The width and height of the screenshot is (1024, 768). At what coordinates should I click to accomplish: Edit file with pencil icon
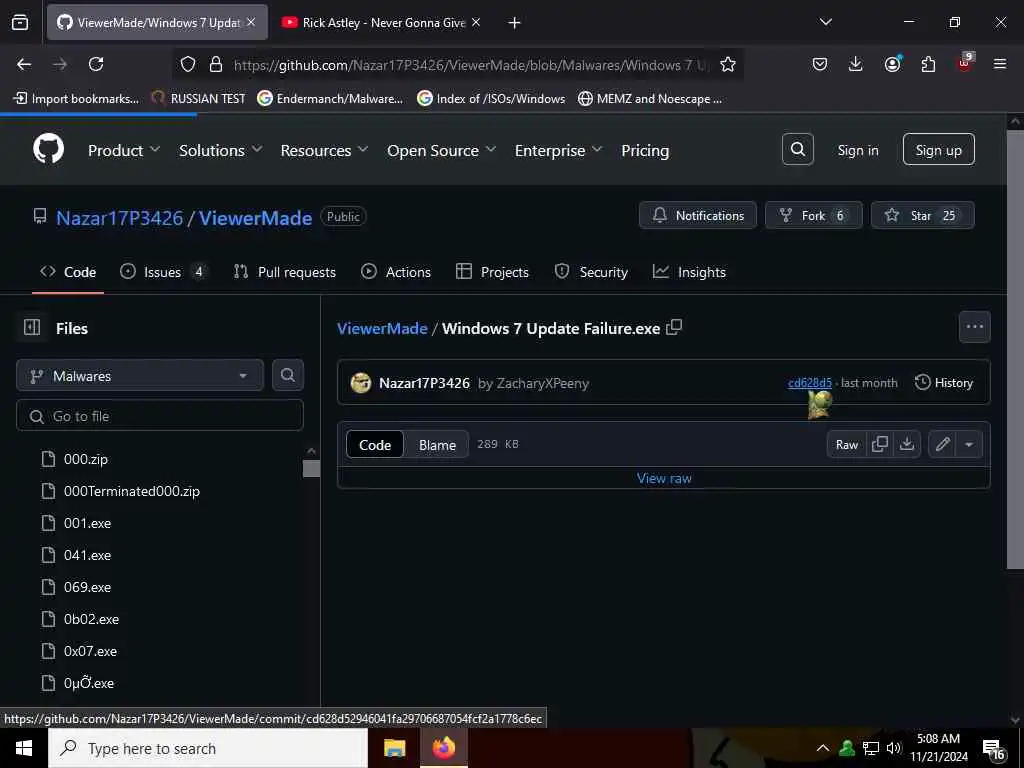pyautogui.click(x=942, y=444)
